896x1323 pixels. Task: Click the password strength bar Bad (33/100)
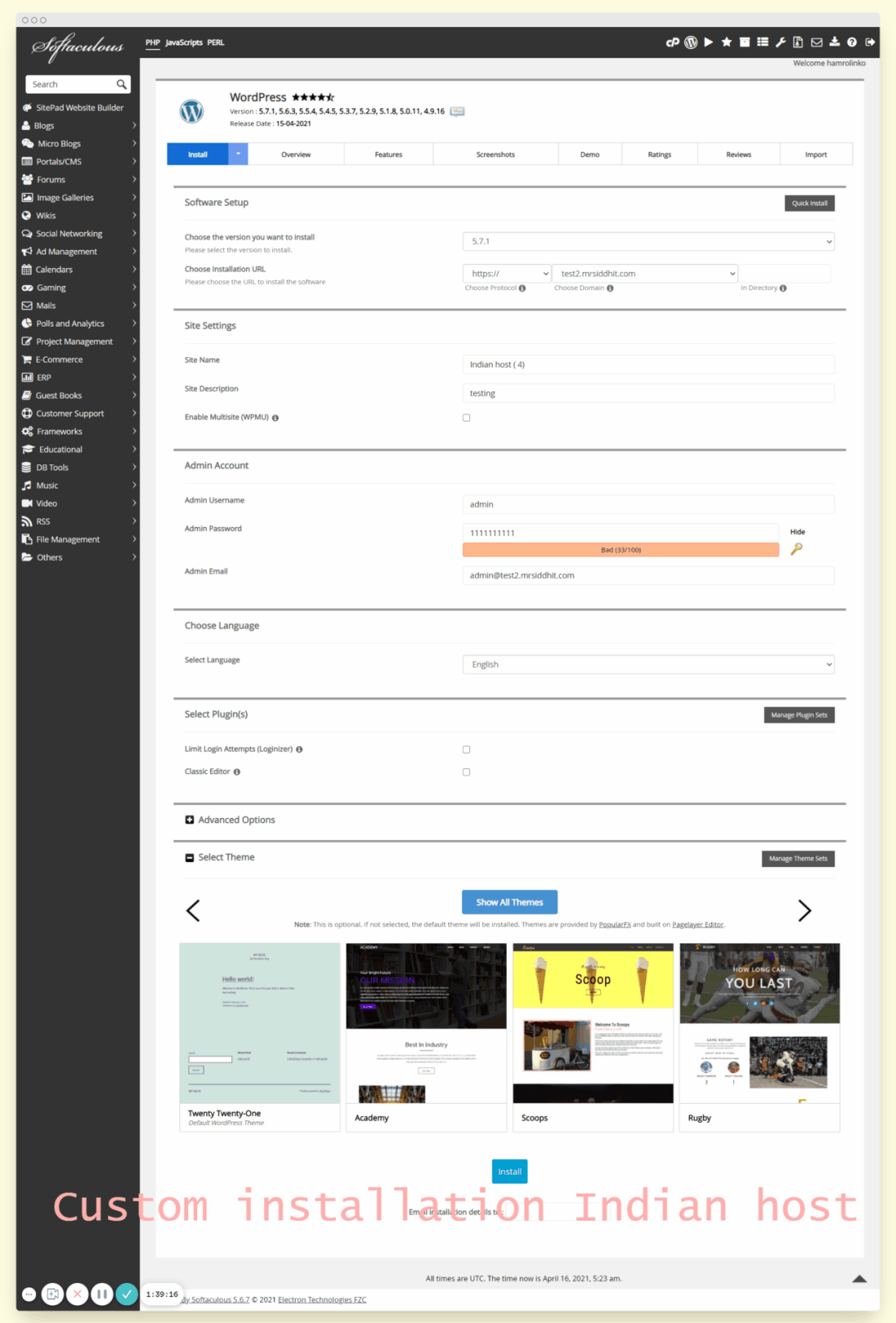point(621,551)
